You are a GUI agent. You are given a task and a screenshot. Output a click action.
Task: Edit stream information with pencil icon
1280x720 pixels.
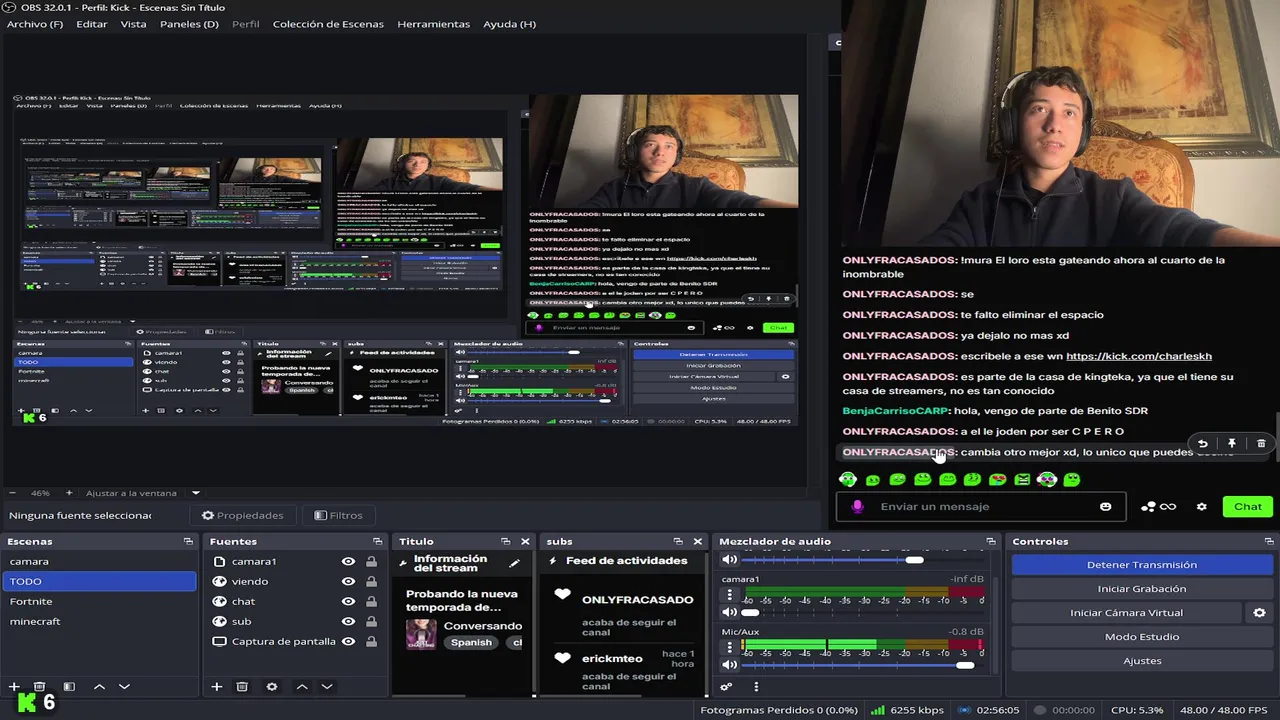click(514, 564)
